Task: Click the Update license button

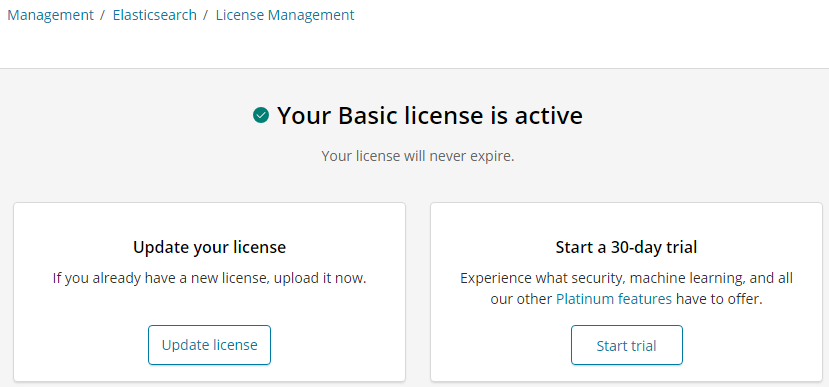Action: 209,345
